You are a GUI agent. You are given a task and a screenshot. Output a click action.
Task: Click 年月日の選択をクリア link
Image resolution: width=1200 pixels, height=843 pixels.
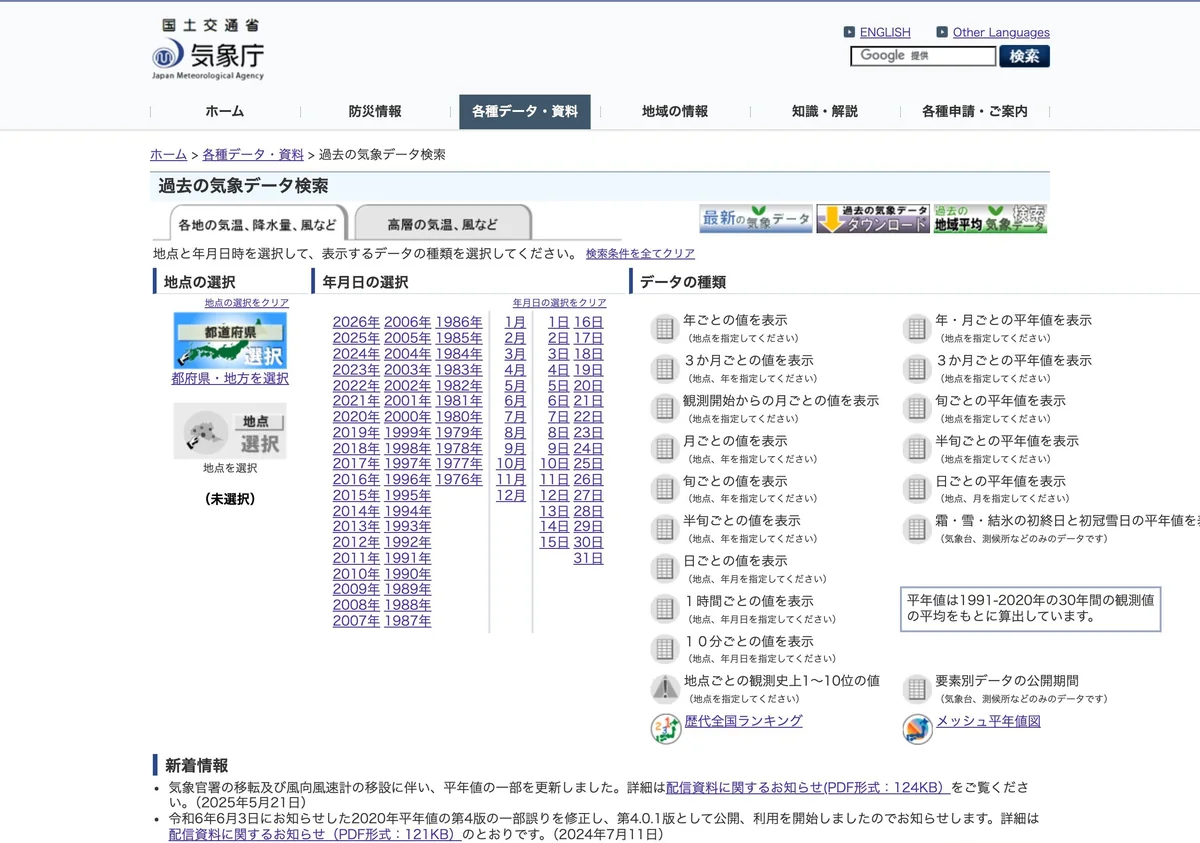[560, 303]
